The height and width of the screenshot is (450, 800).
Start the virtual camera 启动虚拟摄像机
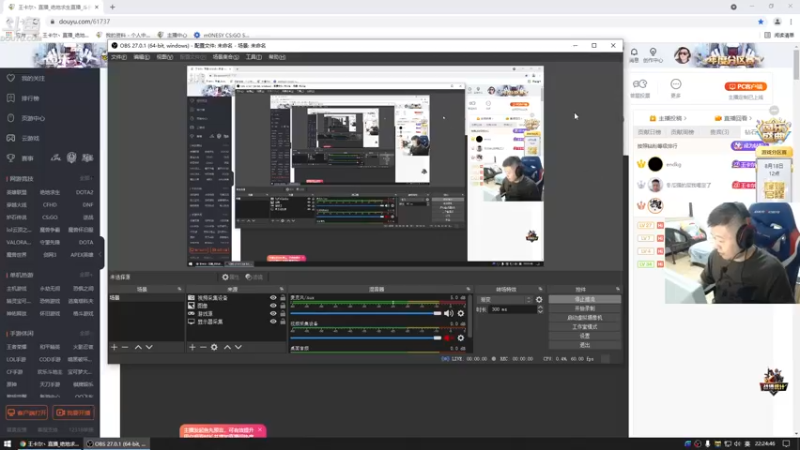[x=585, y=318]
